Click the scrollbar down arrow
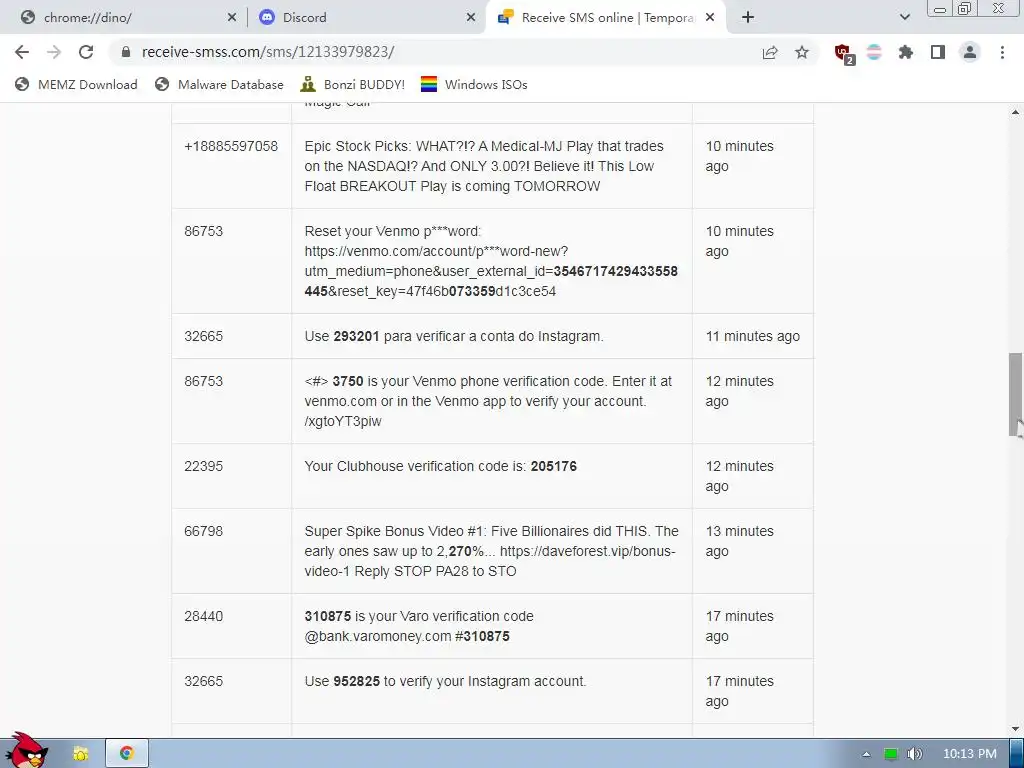1024x768 pixels. (1016, 729)
